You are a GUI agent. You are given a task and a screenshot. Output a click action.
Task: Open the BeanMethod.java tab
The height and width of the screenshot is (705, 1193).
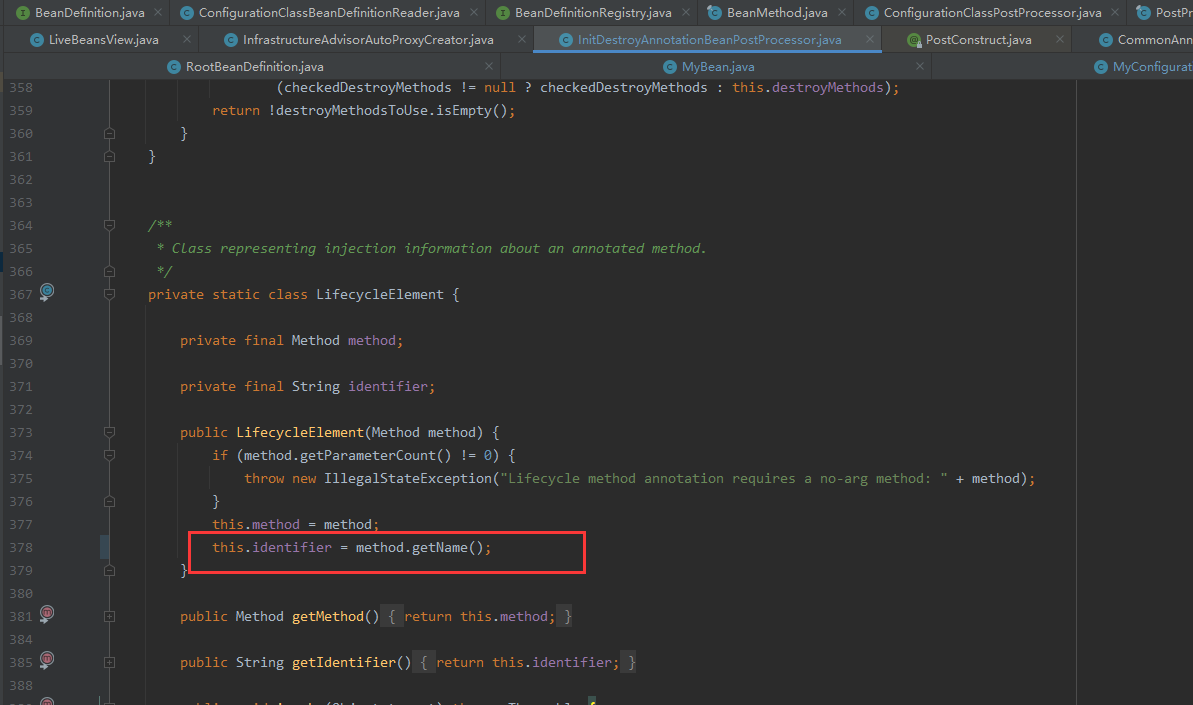click(777, 12)
